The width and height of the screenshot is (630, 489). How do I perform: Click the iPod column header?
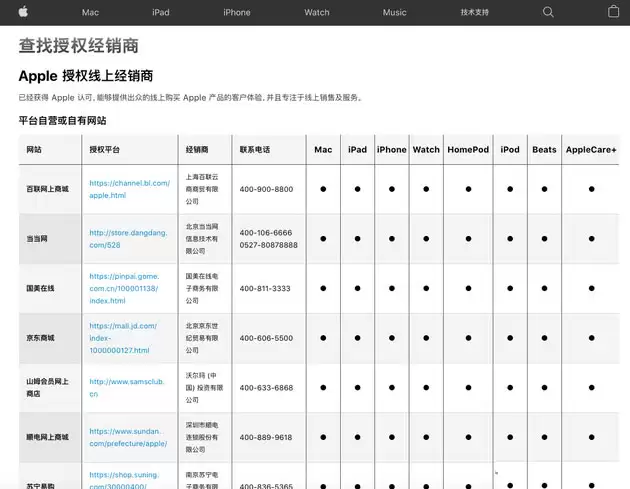pyautogui.click(x=510, y=149)
